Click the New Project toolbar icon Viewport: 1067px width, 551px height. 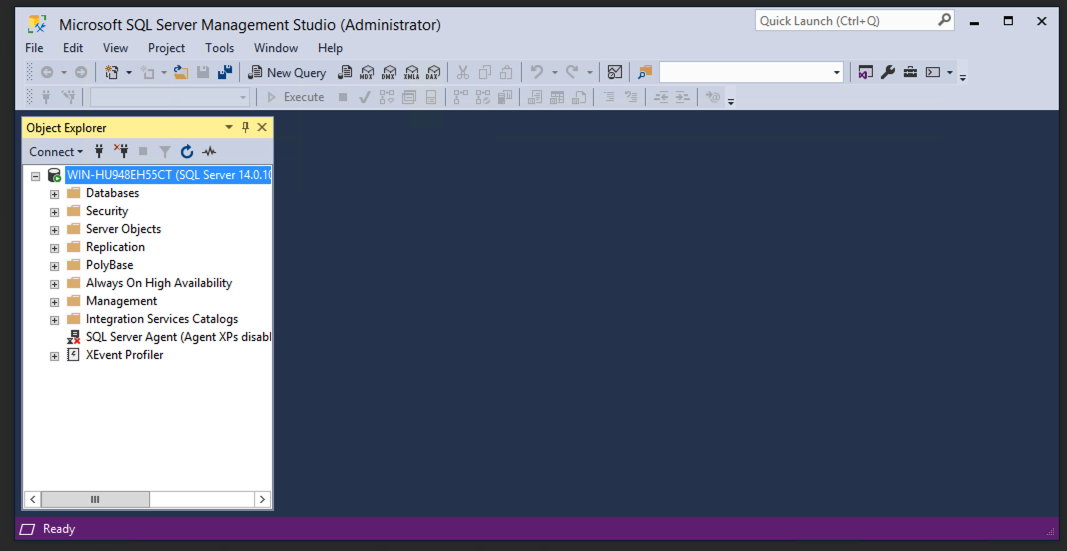(112, 72)
